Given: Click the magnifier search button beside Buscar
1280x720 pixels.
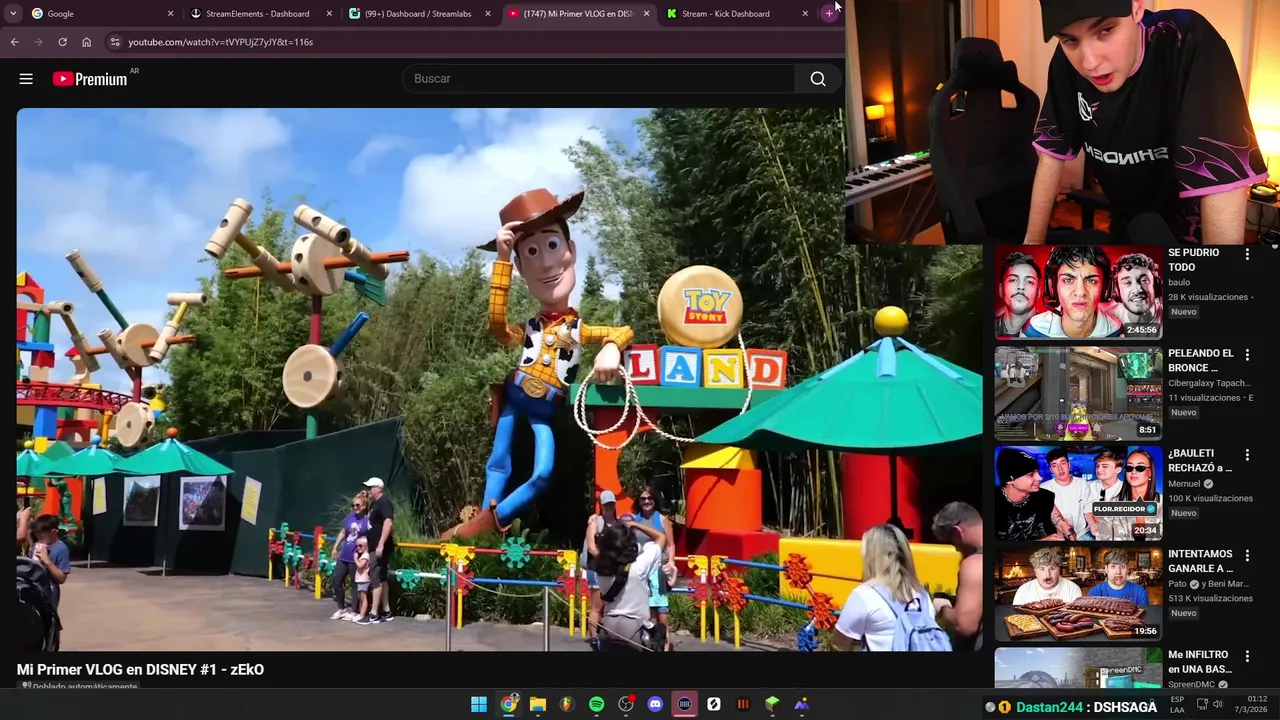Looking at the screenshot, I should 818,79.
